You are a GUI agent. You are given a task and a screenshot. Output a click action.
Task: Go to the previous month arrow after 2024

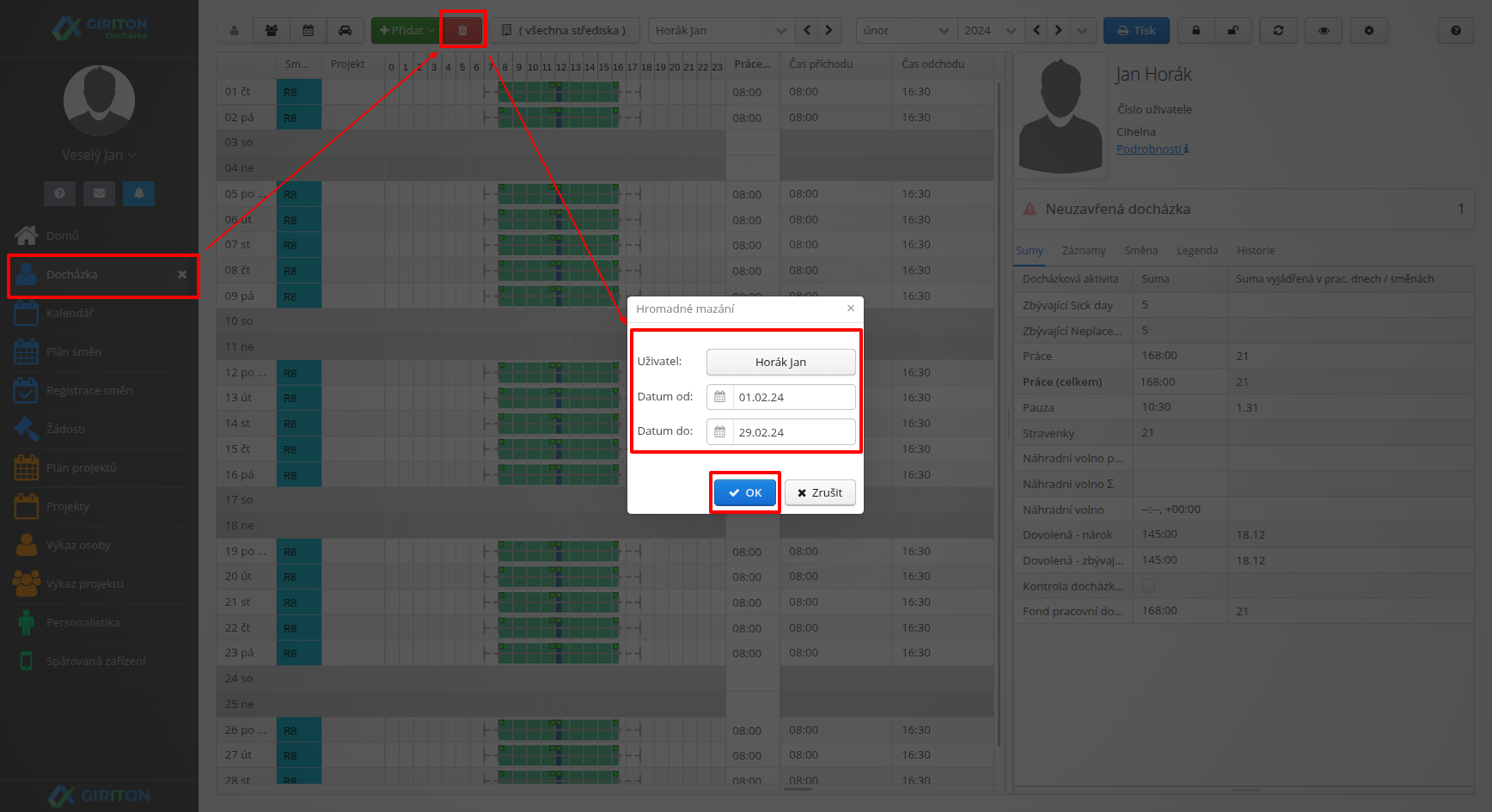pos(1036,31)
